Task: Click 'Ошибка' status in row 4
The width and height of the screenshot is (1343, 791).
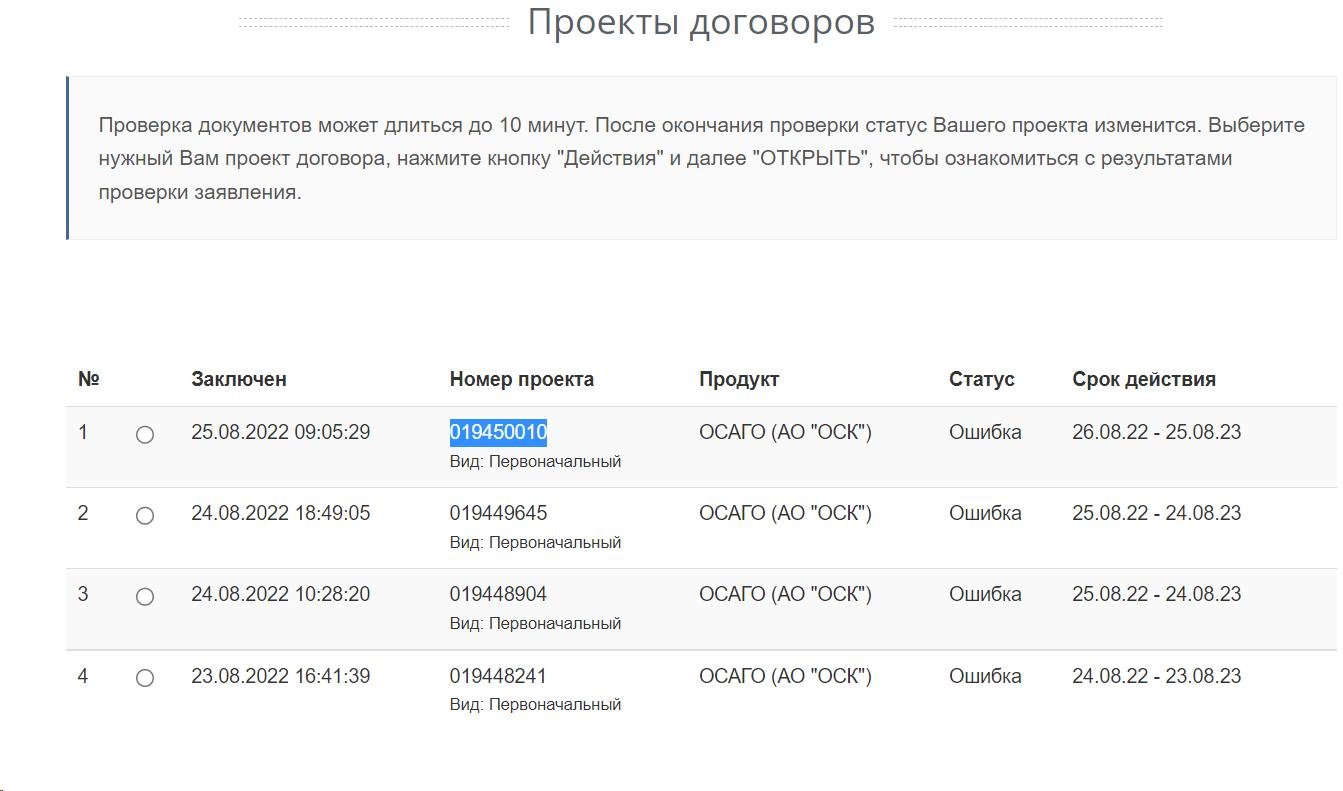Action: [985, 676]
